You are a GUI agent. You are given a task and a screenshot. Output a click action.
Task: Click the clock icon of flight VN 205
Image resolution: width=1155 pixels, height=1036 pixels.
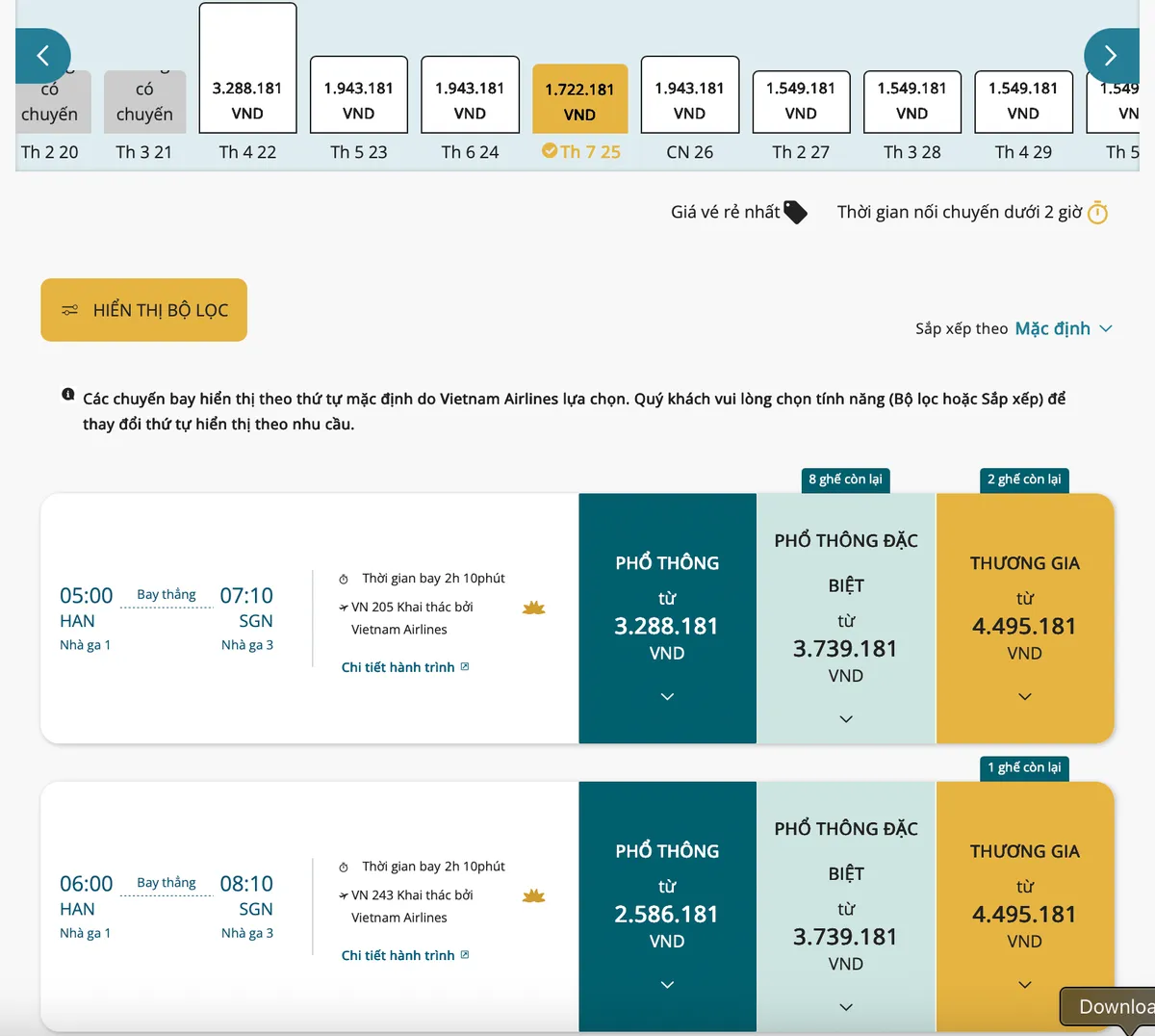click(x=344, y=580)
